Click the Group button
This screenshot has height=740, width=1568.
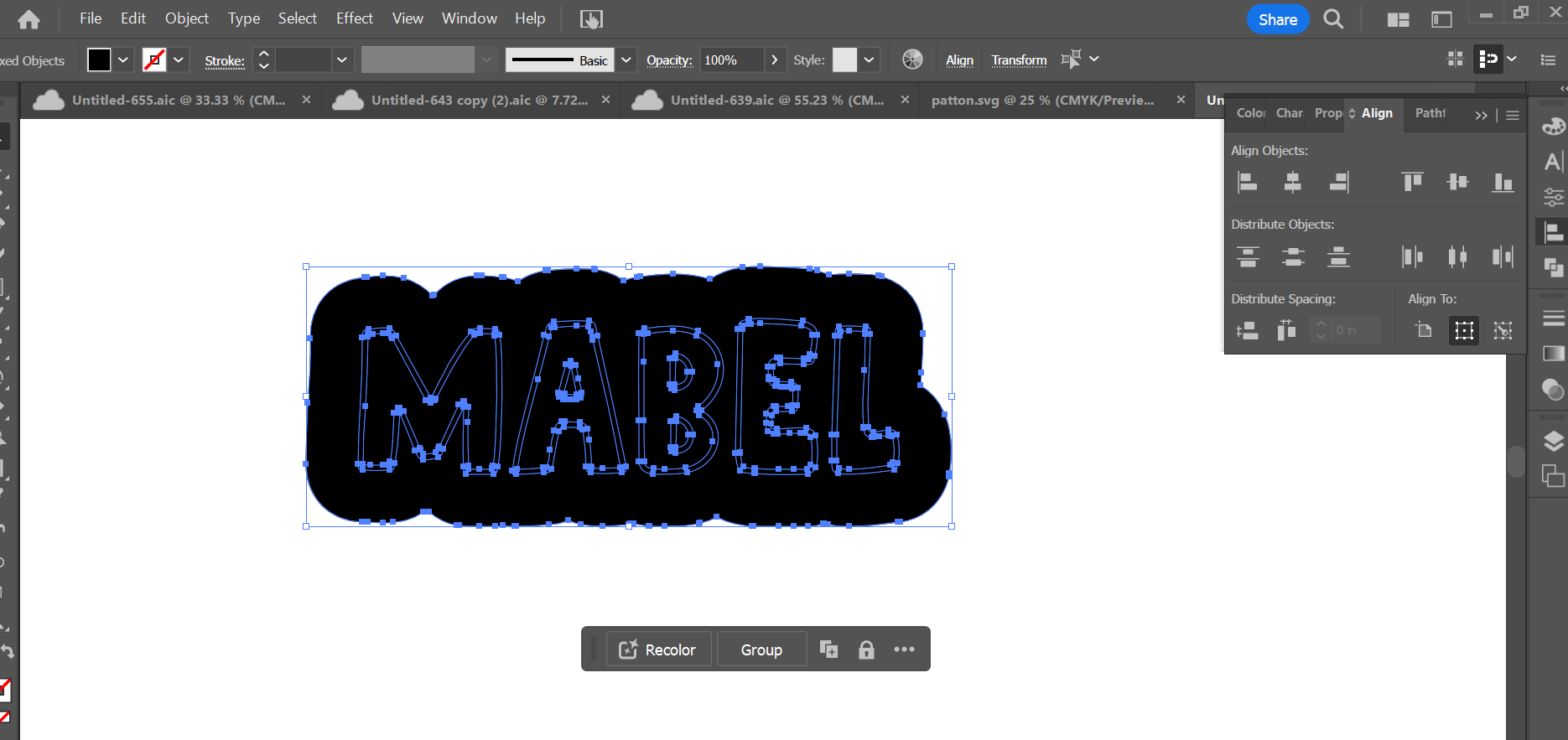point(761,649)
